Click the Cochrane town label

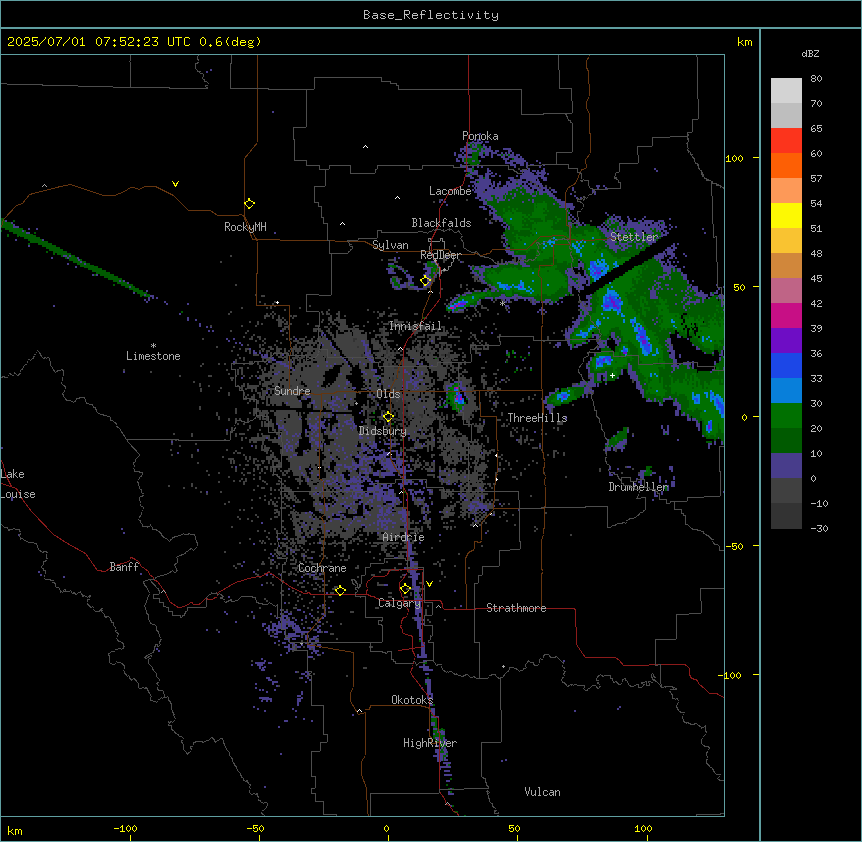click(322, 568)
